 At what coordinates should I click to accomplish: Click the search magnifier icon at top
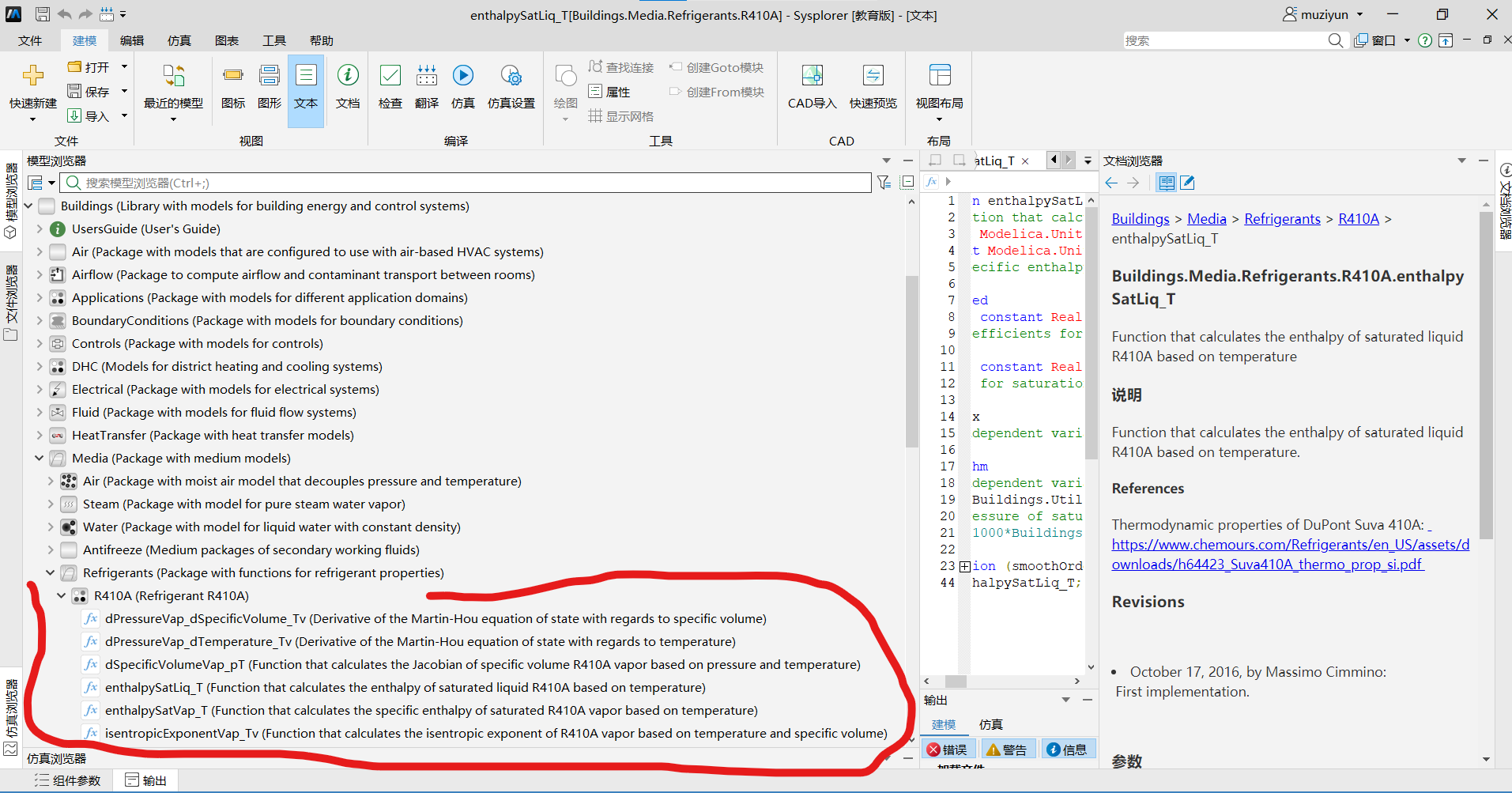click(1336, 40)
